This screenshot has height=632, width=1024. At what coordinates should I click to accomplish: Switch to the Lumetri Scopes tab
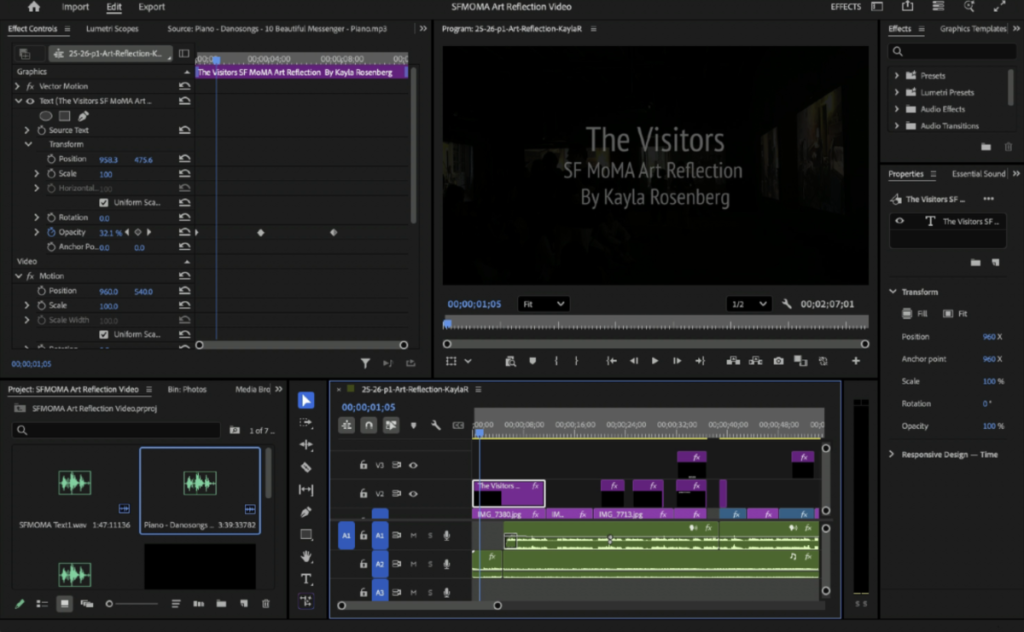(112, 29)
